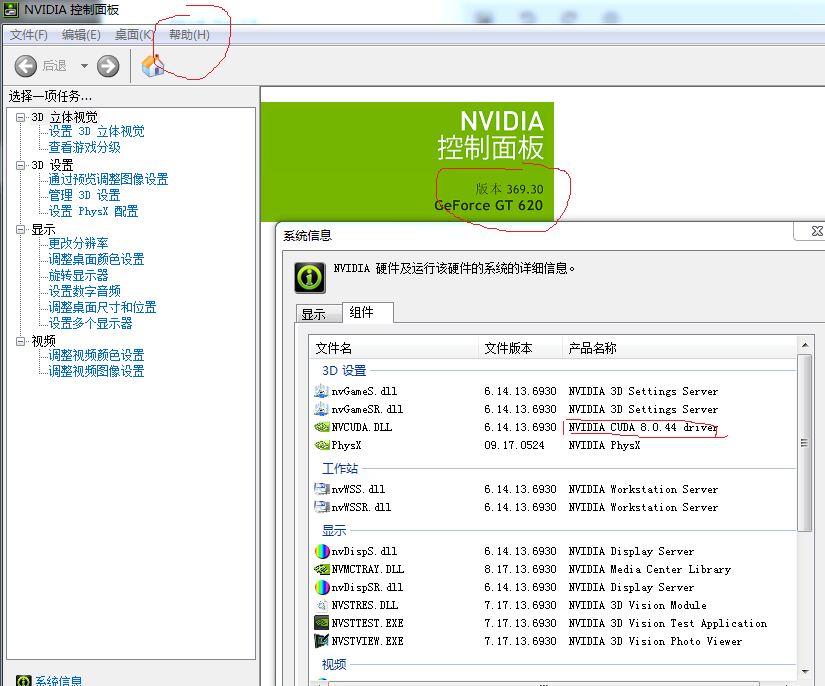This screenshot has height=686, width=825.
Task: Open the 帮助(H) menu
Action: coord(189,34)
